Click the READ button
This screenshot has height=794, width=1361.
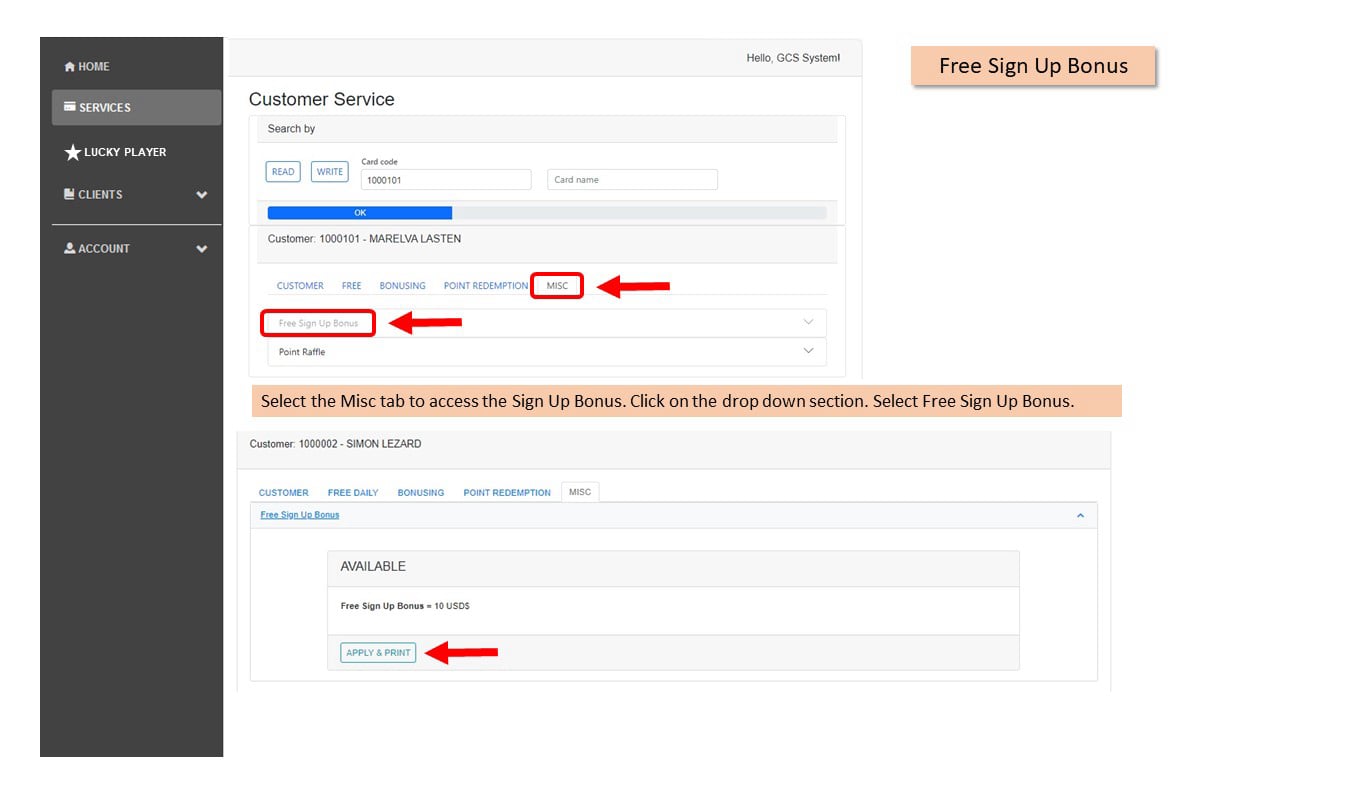click(283, 172)
